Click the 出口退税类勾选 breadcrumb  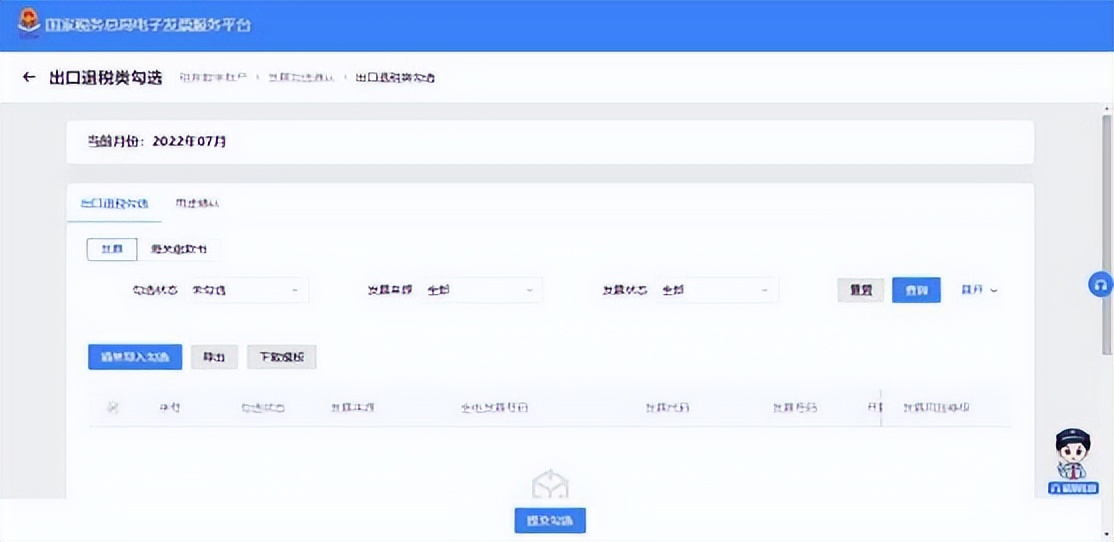tap(395, 77)
